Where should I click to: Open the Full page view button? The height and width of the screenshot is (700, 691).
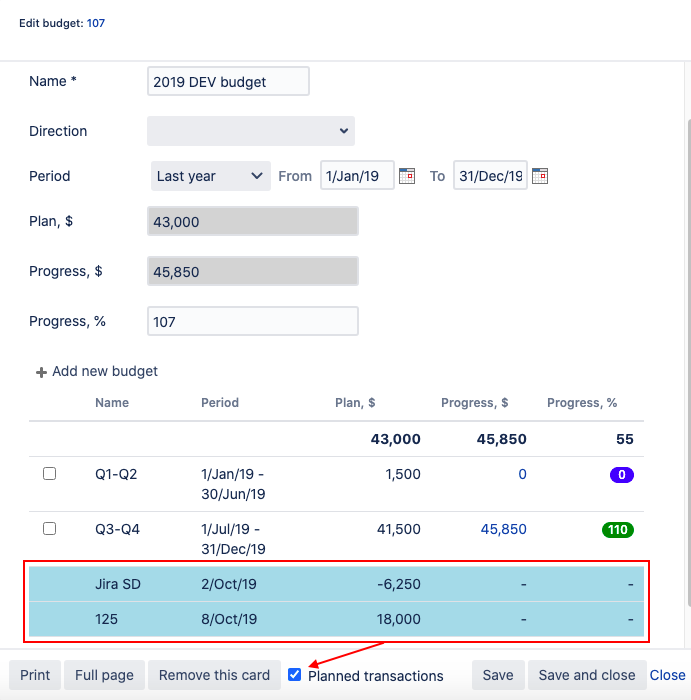104,675
